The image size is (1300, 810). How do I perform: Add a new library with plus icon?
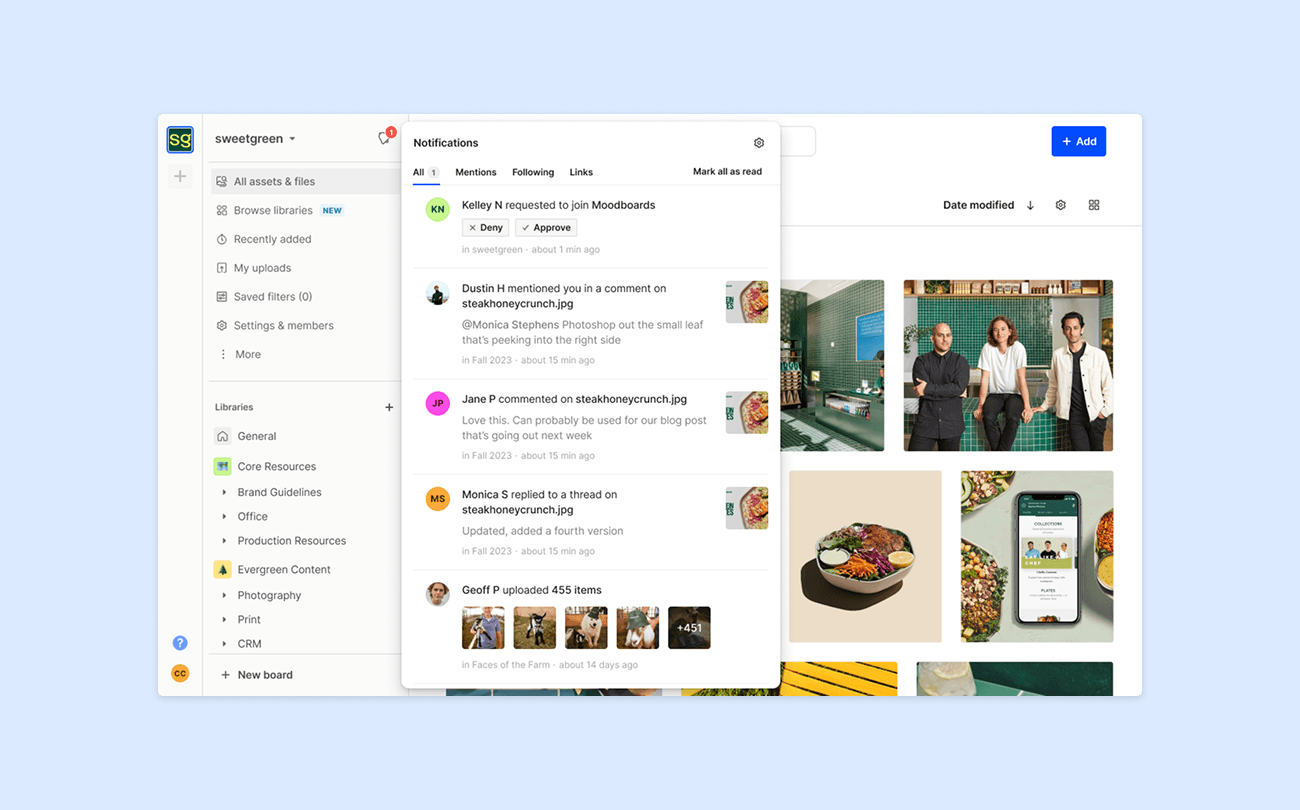coord(389,407)
